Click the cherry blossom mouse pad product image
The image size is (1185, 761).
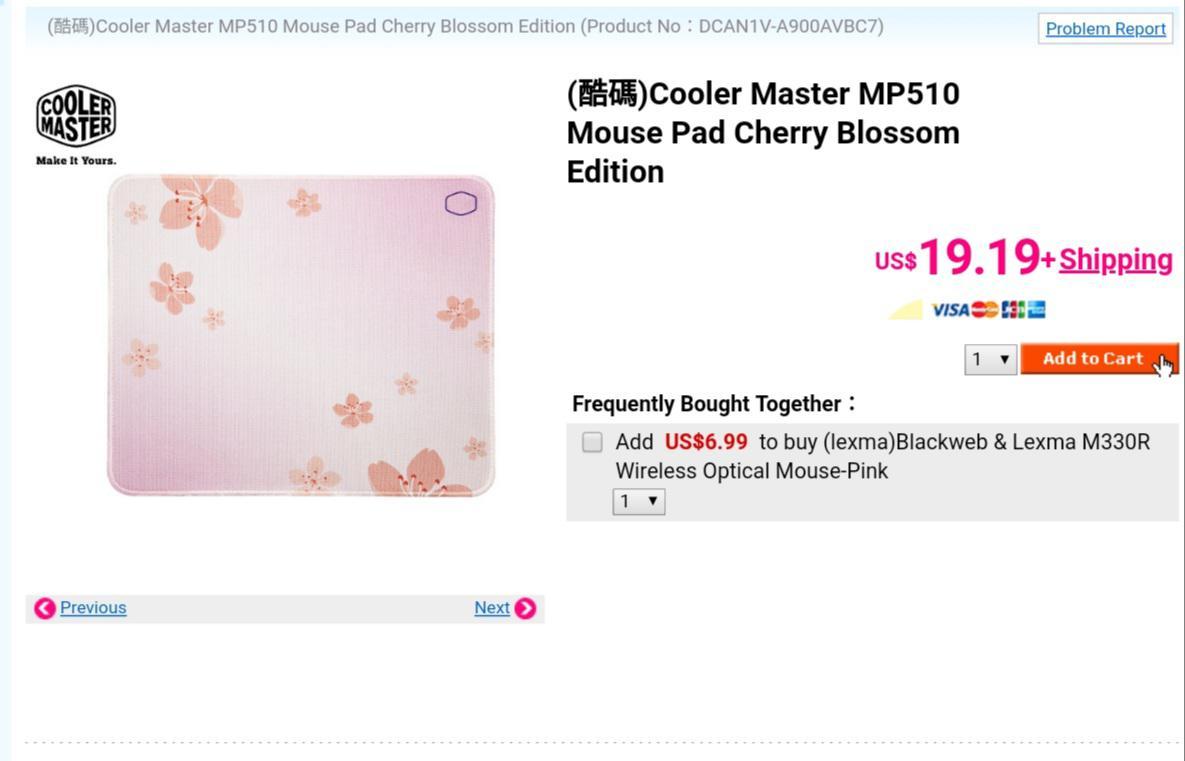pyautogui.click(x=300, y=335)
